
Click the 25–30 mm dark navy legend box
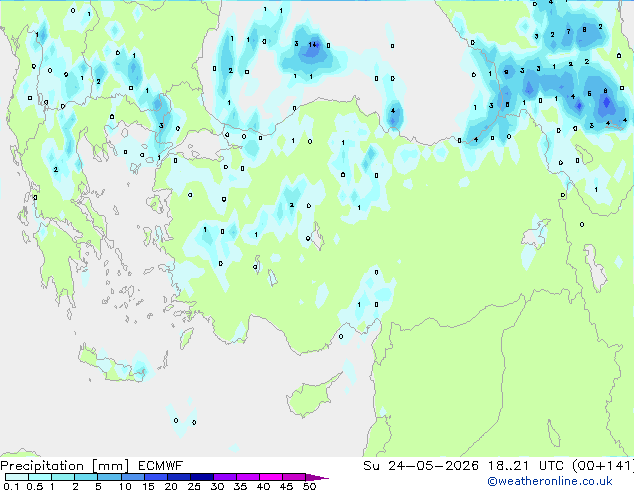click(x=202, y=477)
